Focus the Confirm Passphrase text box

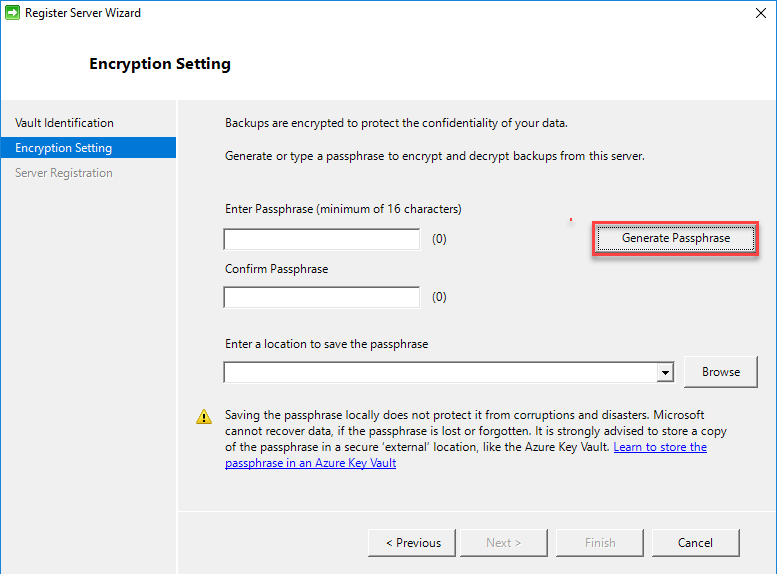pos(321,297)
